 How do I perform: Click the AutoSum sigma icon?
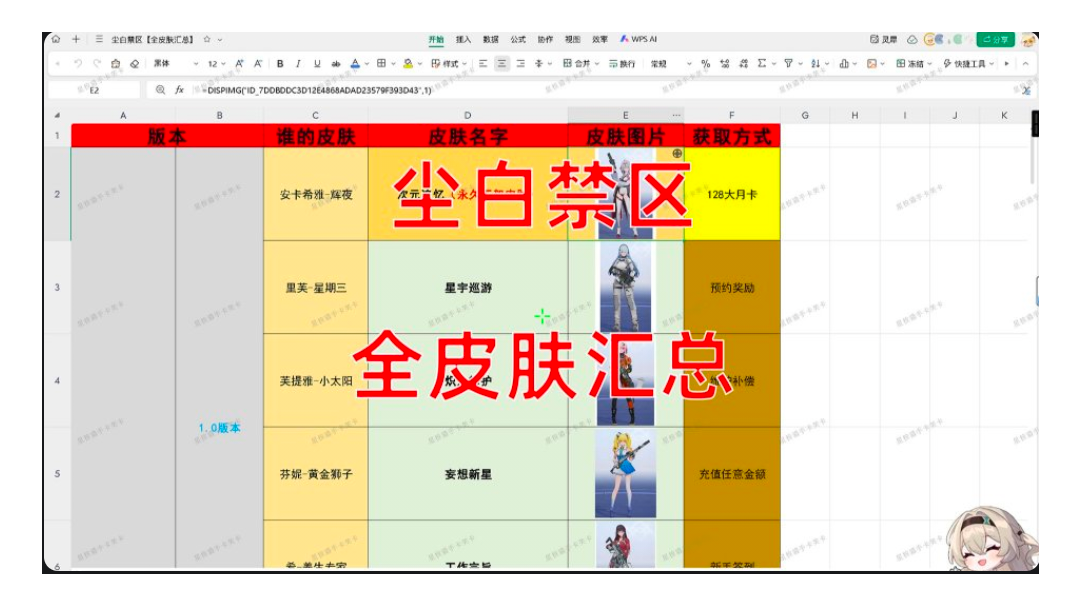[x=762, y=63]
